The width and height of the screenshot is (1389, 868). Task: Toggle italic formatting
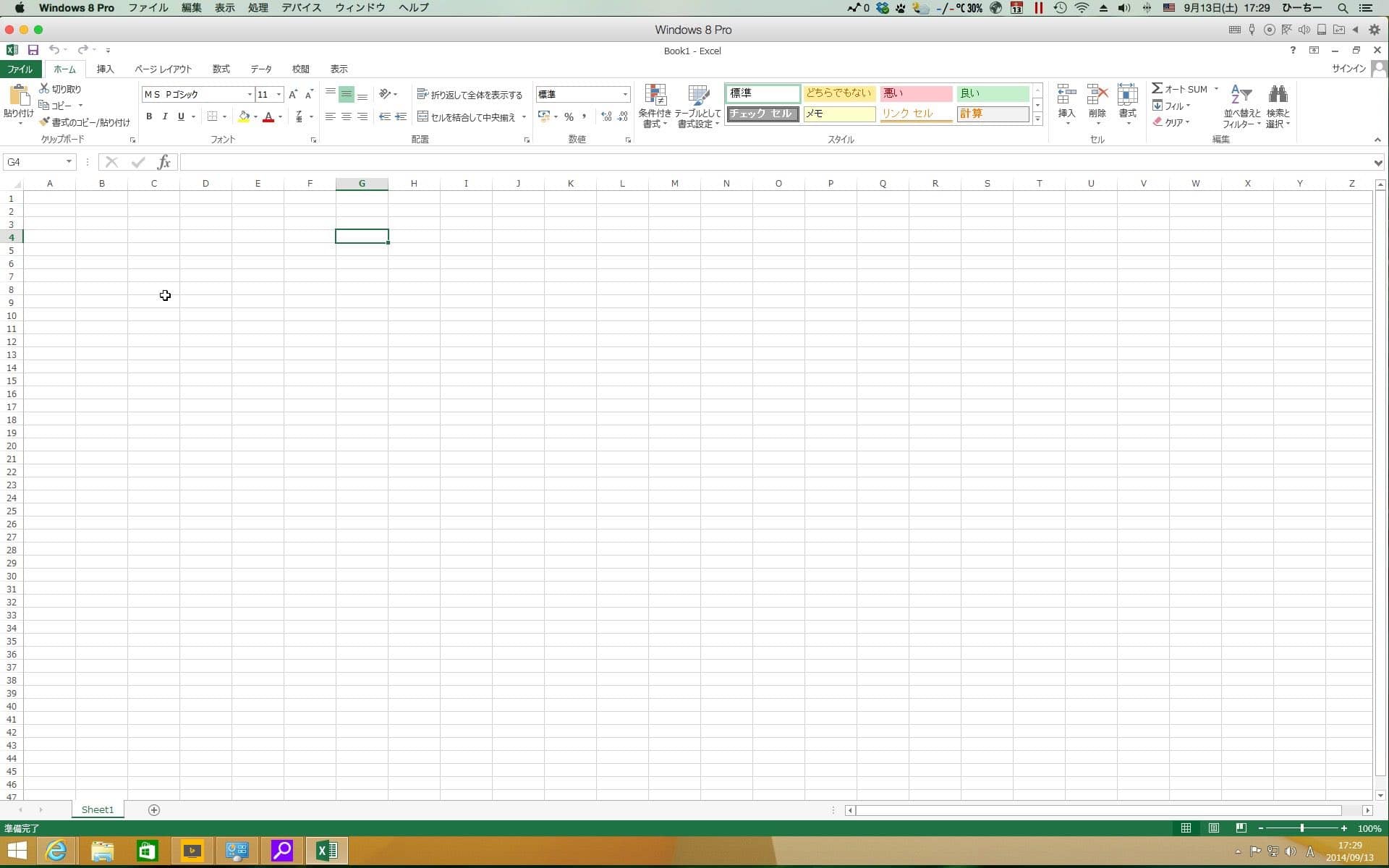pos(165,116)
